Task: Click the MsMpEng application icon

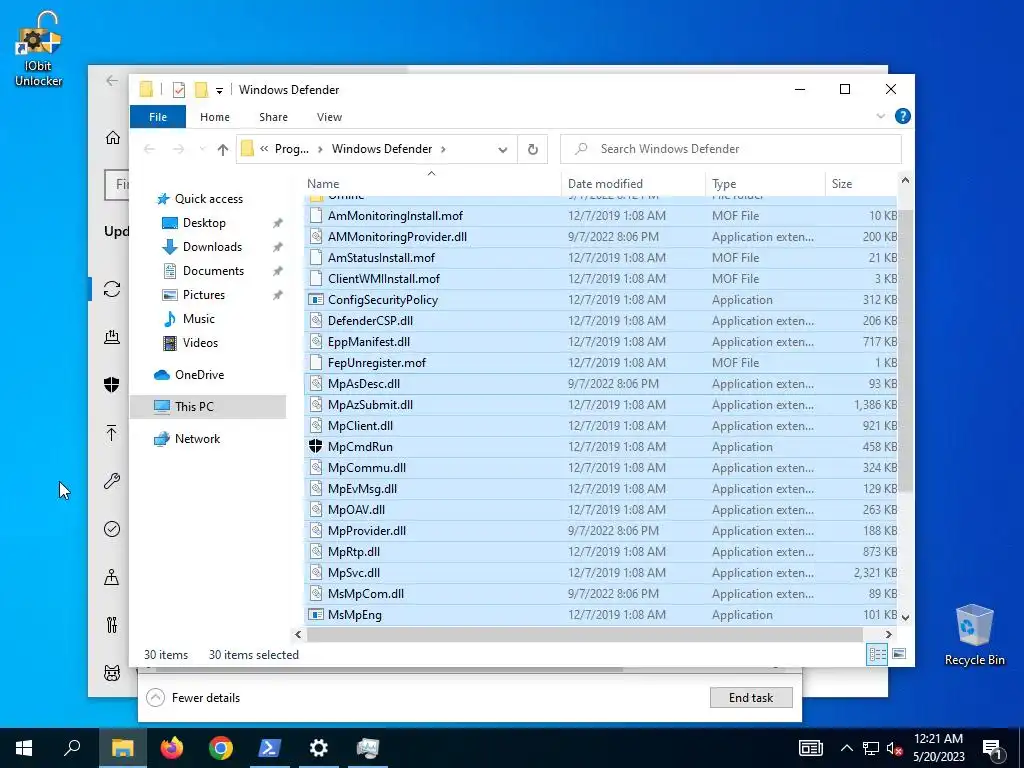Action: pos(315,615)
